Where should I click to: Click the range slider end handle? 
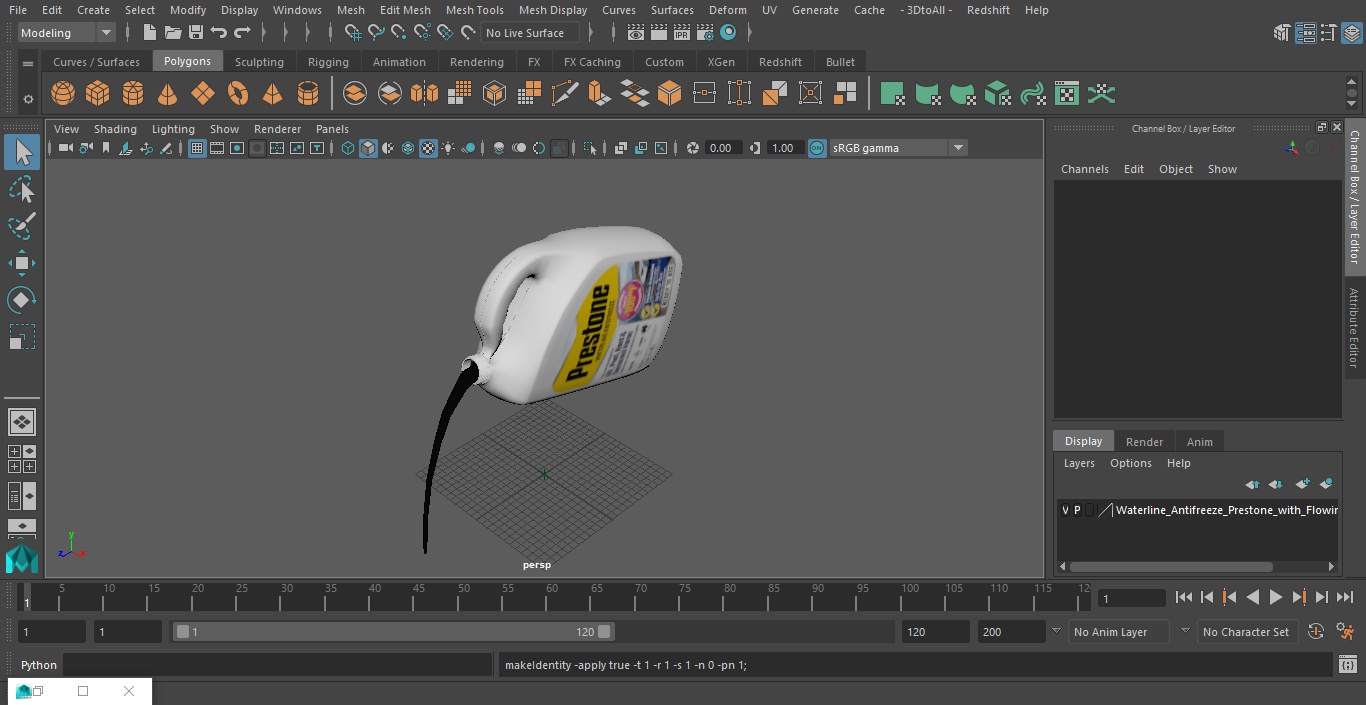click(x=605, y=632)
